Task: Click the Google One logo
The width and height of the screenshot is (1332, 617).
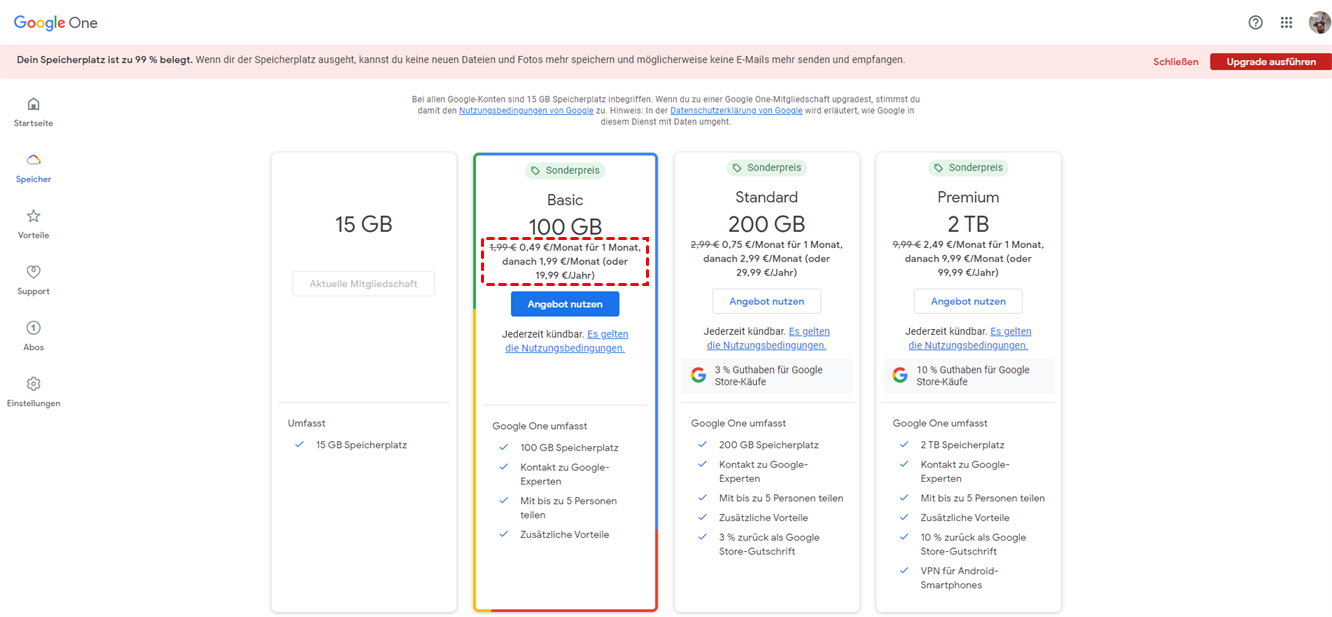Action: tap(56, 22)
